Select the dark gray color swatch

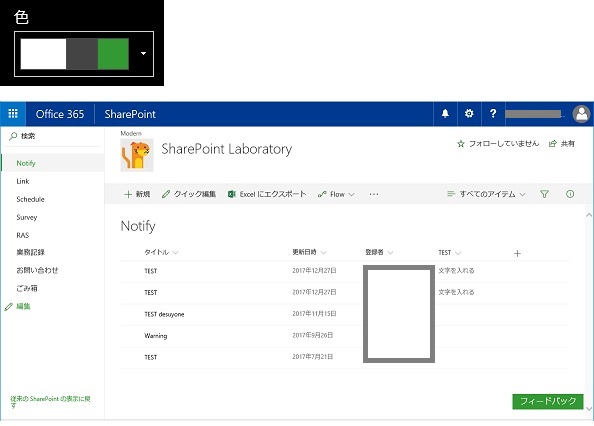[x=82, y=53]
